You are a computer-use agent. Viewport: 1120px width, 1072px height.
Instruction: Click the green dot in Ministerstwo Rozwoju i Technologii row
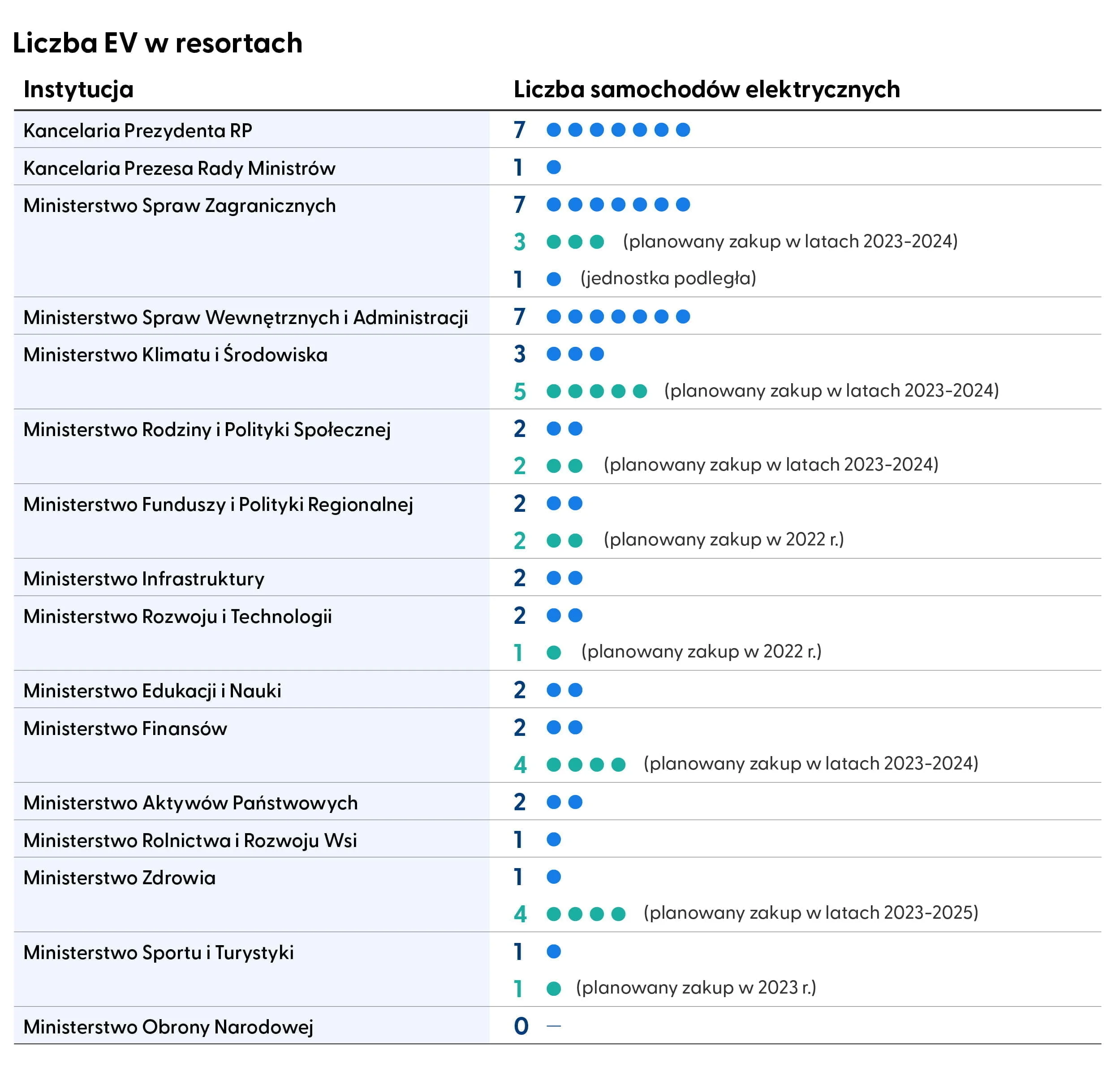coord(553,653)
